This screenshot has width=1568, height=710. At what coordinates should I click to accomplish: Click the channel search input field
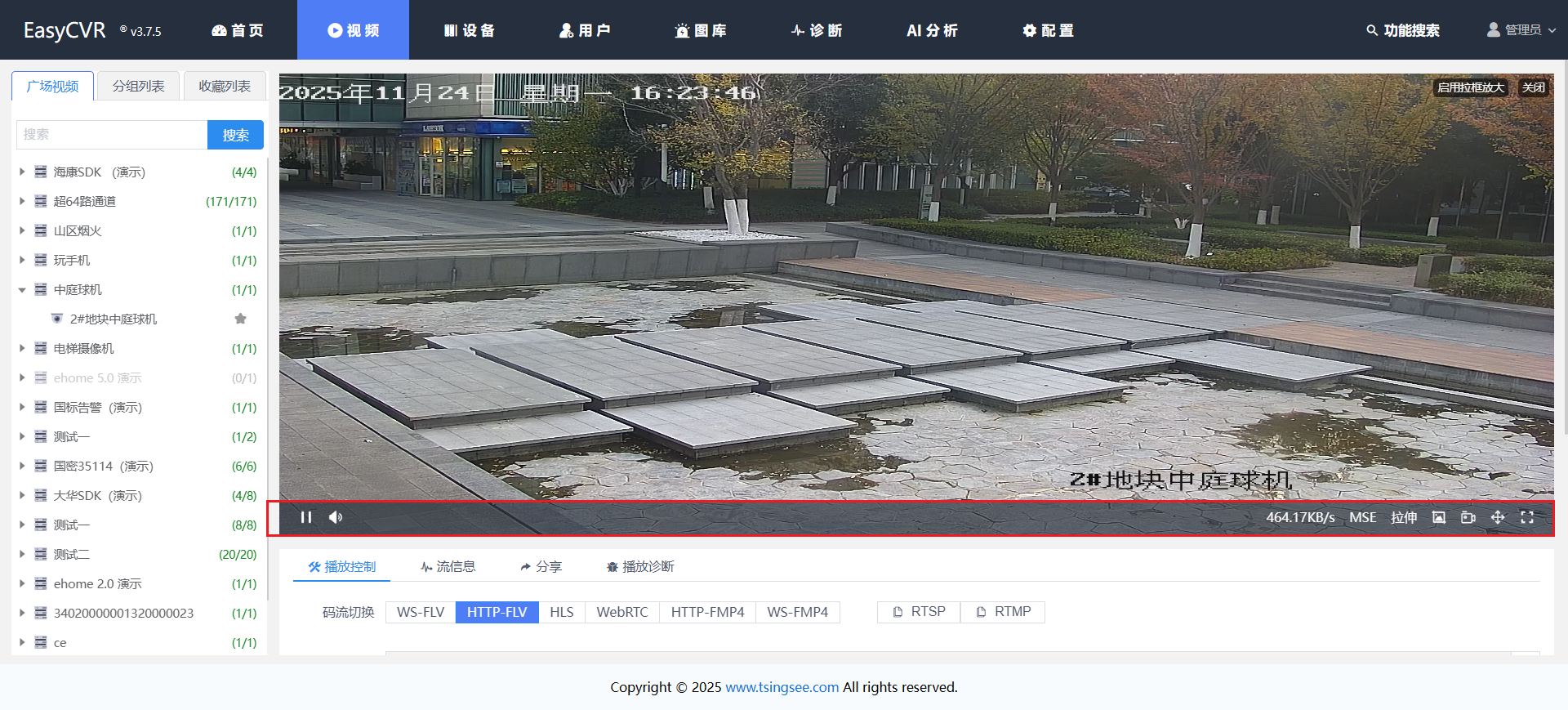point(112,135)
